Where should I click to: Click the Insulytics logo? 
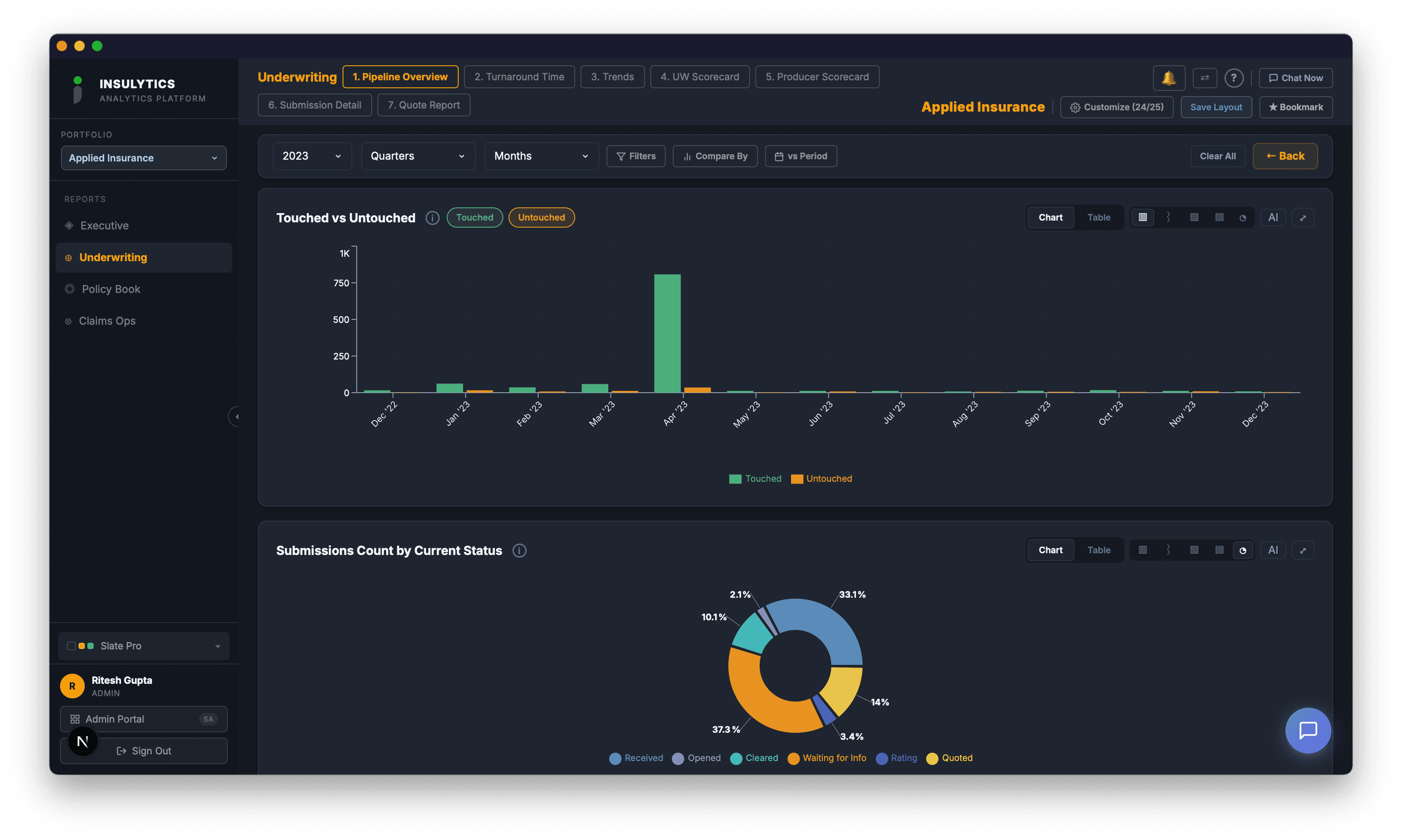78,90
